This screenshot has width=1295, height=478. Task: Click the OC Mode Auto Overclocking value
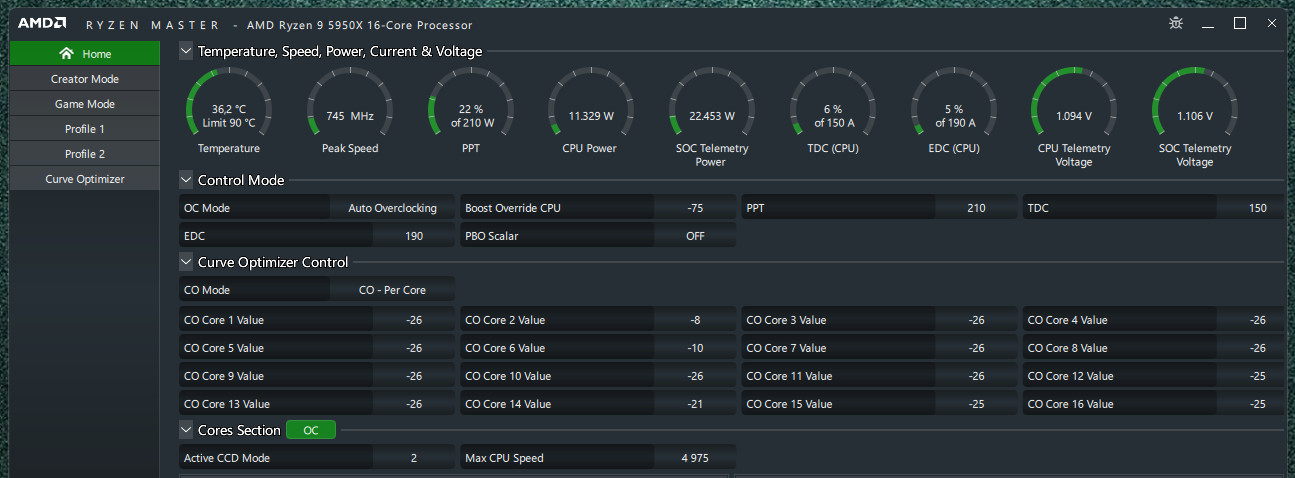click(392, 208)
